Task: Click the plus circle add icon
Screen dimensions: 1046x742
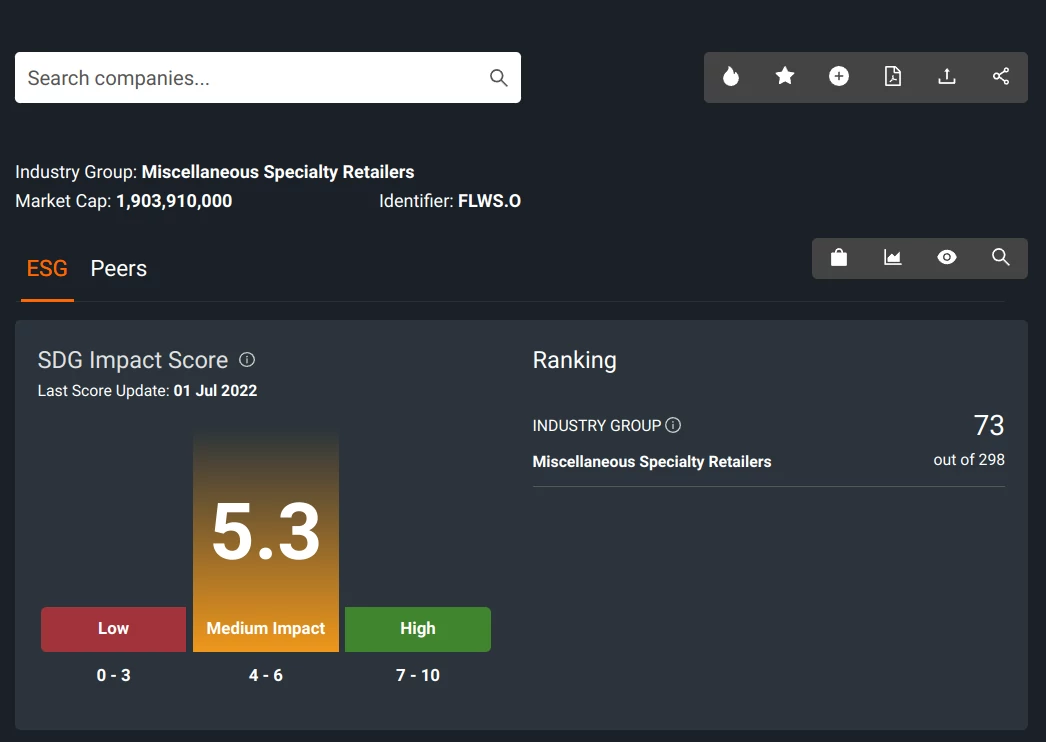Action: coord(839,77)
